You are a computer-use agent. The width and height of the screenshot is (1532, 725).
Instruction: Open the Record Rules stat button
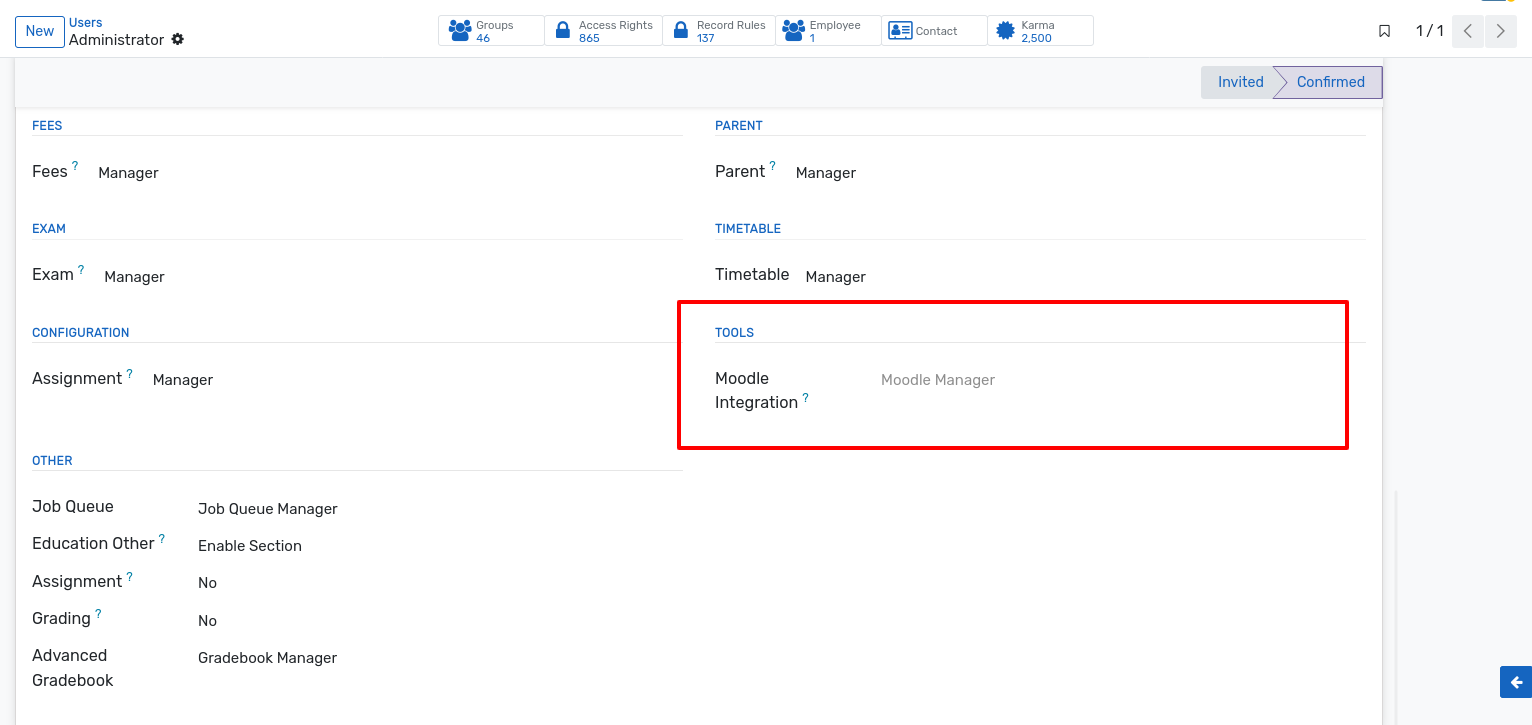point(718,31)
